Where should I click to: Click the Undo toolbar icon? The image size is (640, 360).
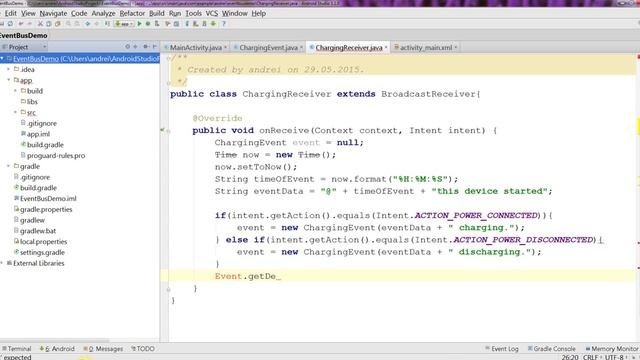tap(21, 24)
